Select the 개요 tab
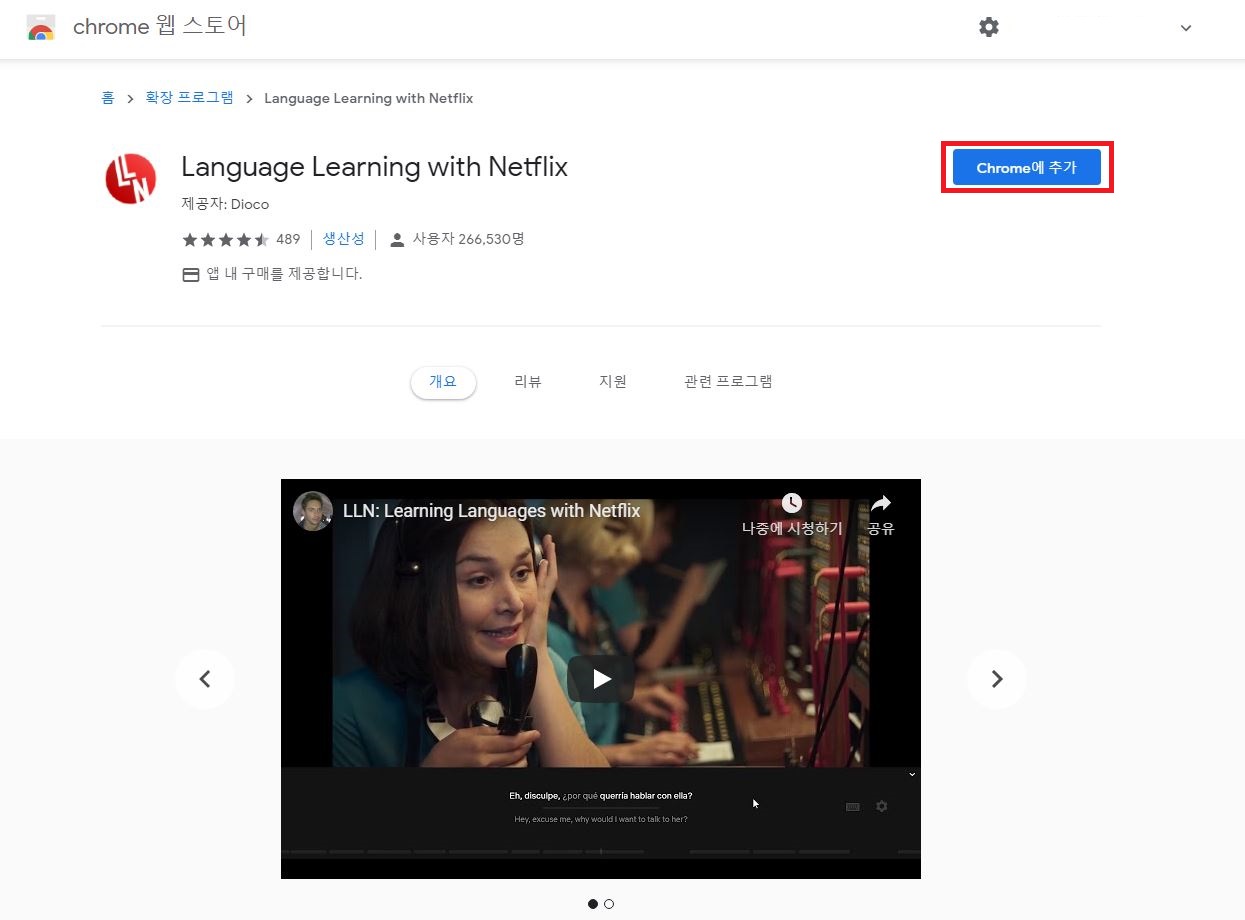 (443, 381)
